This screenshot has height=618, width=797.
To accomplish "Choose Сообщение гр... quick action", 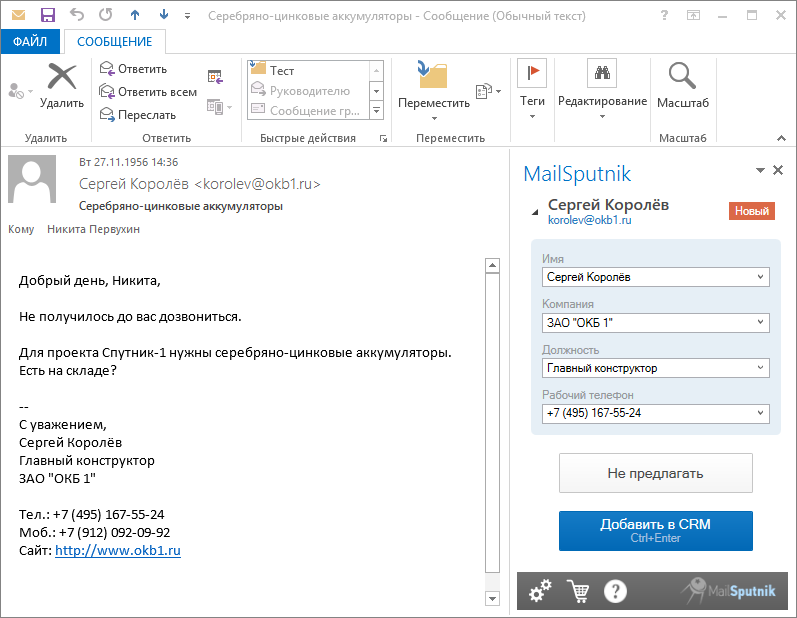I will [309, 110].
